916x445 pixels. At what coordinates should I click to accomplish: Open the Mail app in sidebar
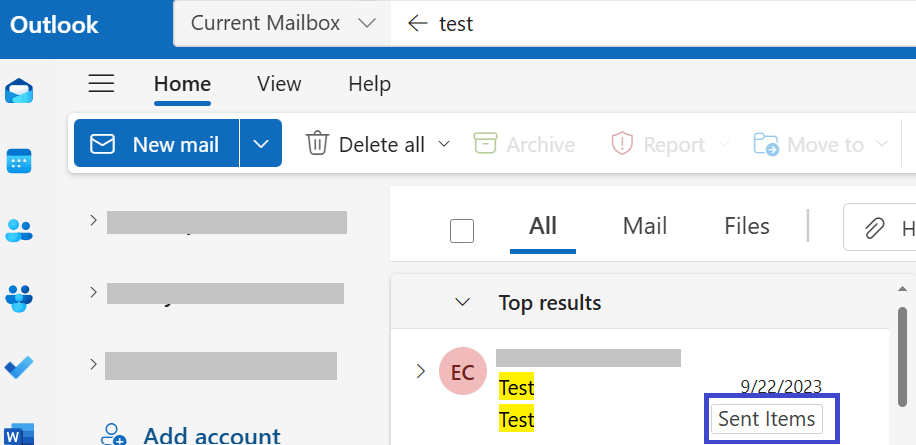[x=19, y=91]
